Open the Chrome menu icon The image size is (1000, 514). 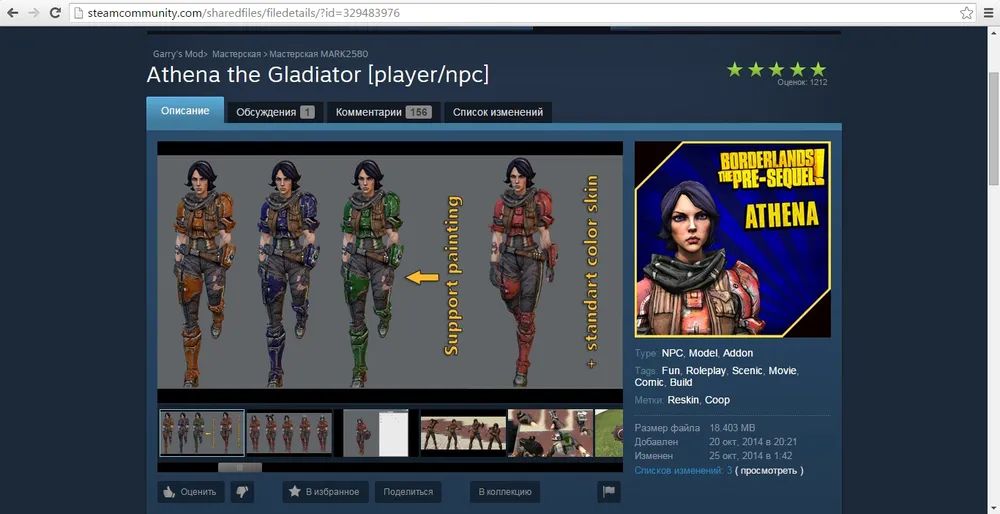tap(988, 13)
